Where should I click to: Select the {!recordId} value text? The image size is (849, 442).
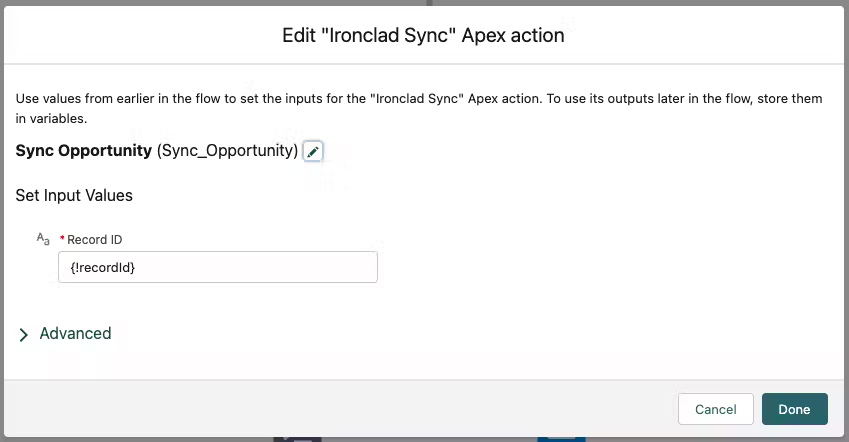pyautogui.click(x=103, y=267)
